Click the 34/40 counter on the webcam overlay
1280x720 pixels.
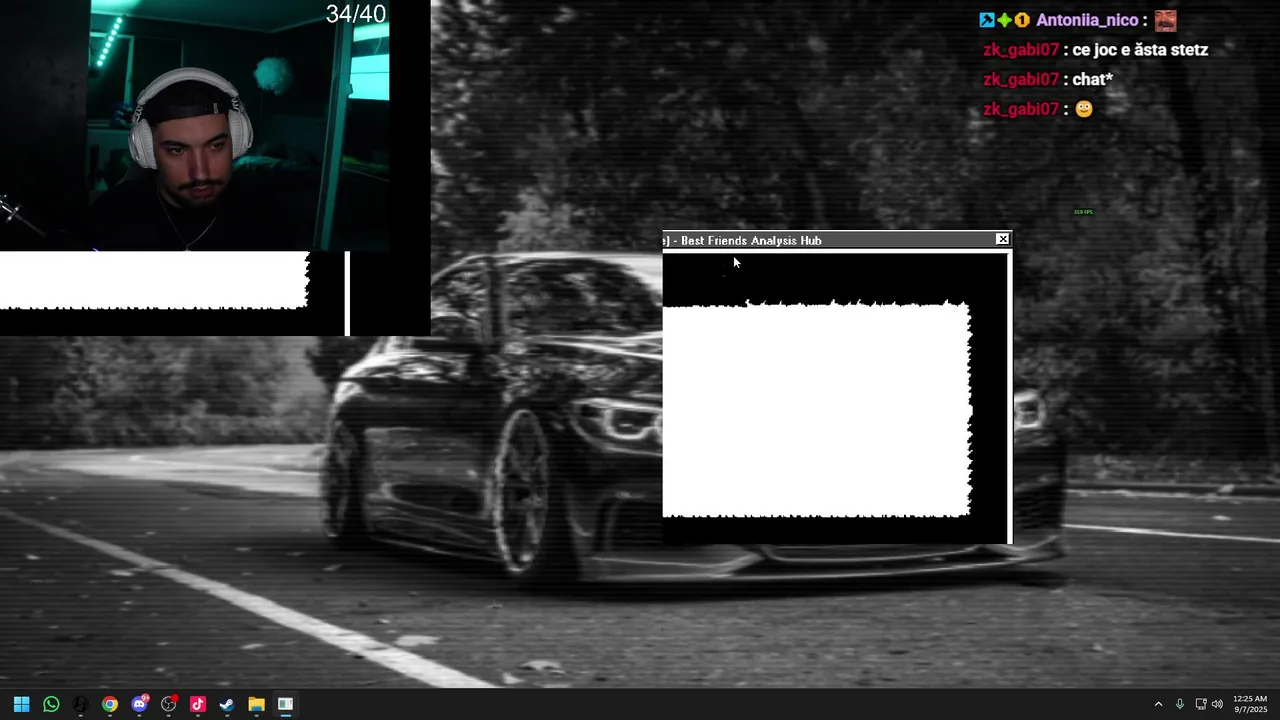click(356, 14)
